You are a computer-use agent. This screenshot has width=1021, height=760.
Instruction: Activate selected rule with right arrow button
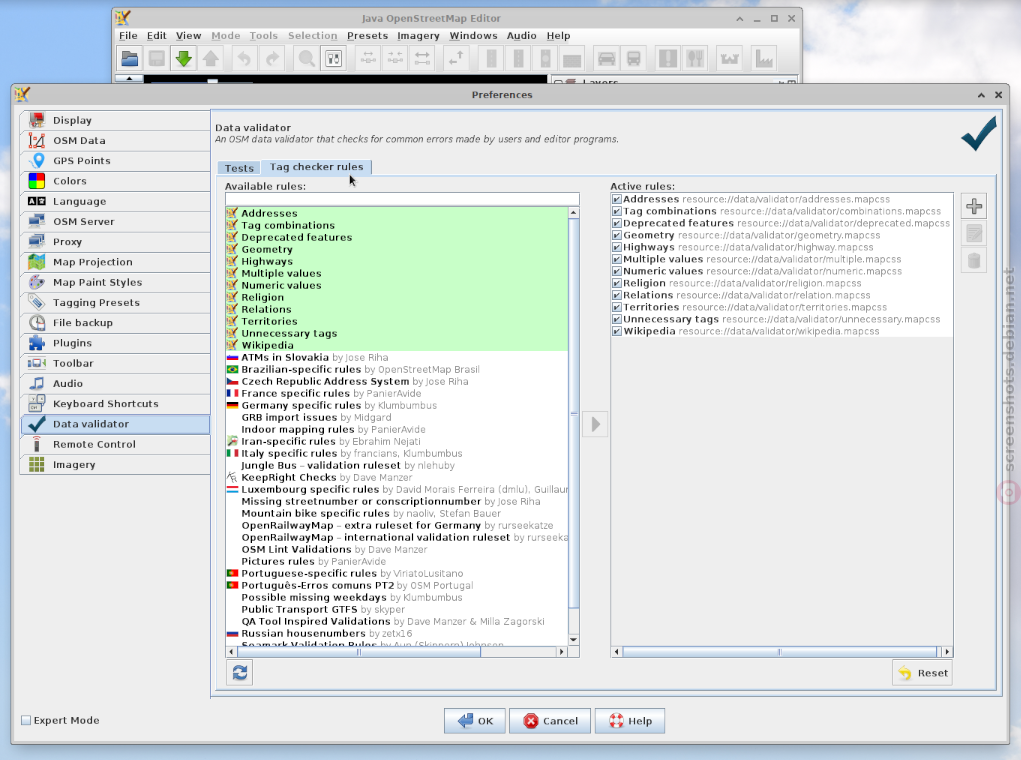(x=595, y=425)
